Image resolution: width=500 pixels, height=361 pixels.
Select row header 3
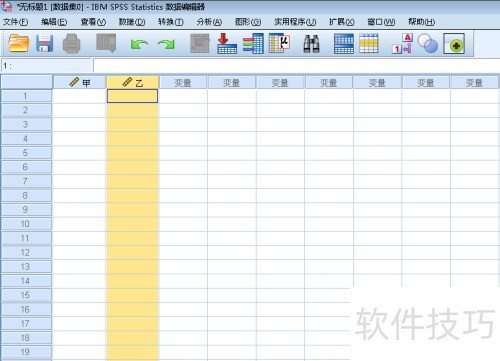pos(26,124)
